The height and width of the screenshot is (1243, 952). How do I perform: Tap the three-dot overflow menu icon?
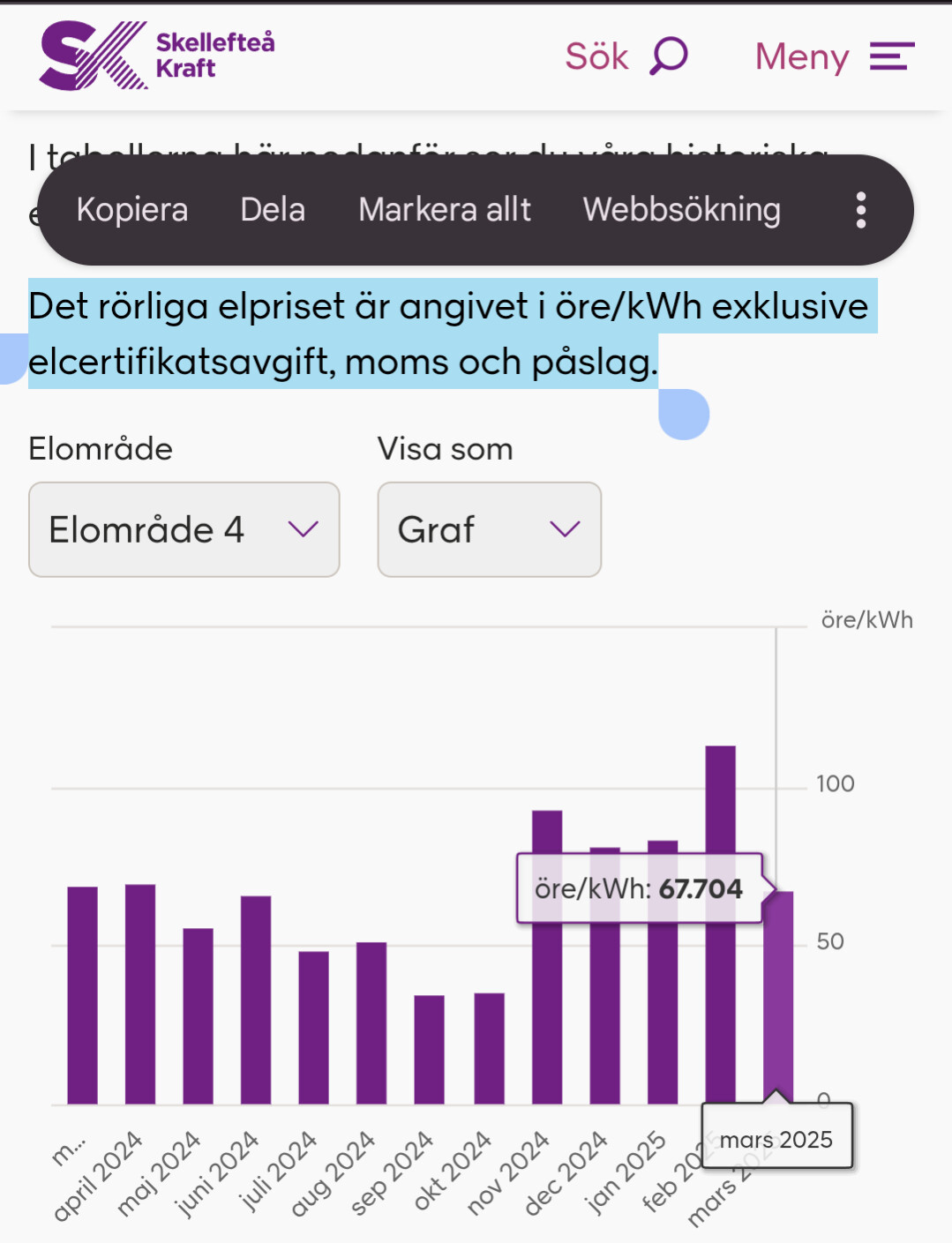pyautogui.click(x=861, y=210)
